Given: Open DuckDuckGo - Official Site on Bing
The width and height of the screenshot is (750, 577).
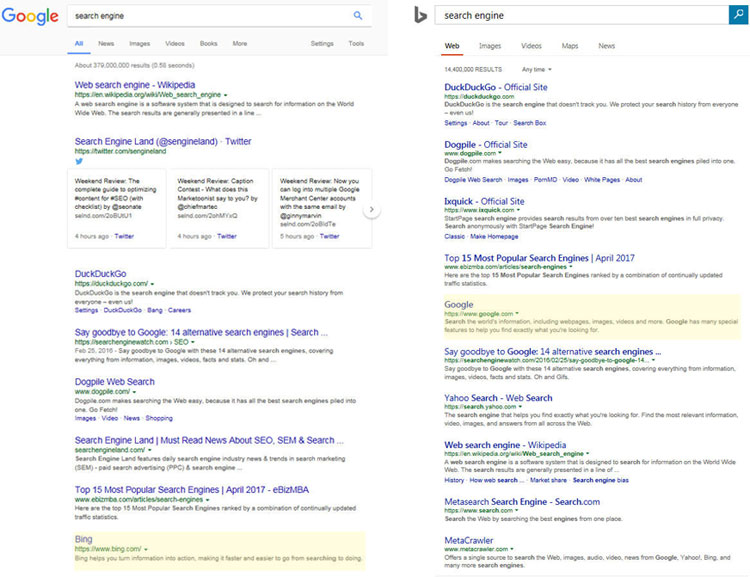Looking at the screenshot, I should pos(496,87).
